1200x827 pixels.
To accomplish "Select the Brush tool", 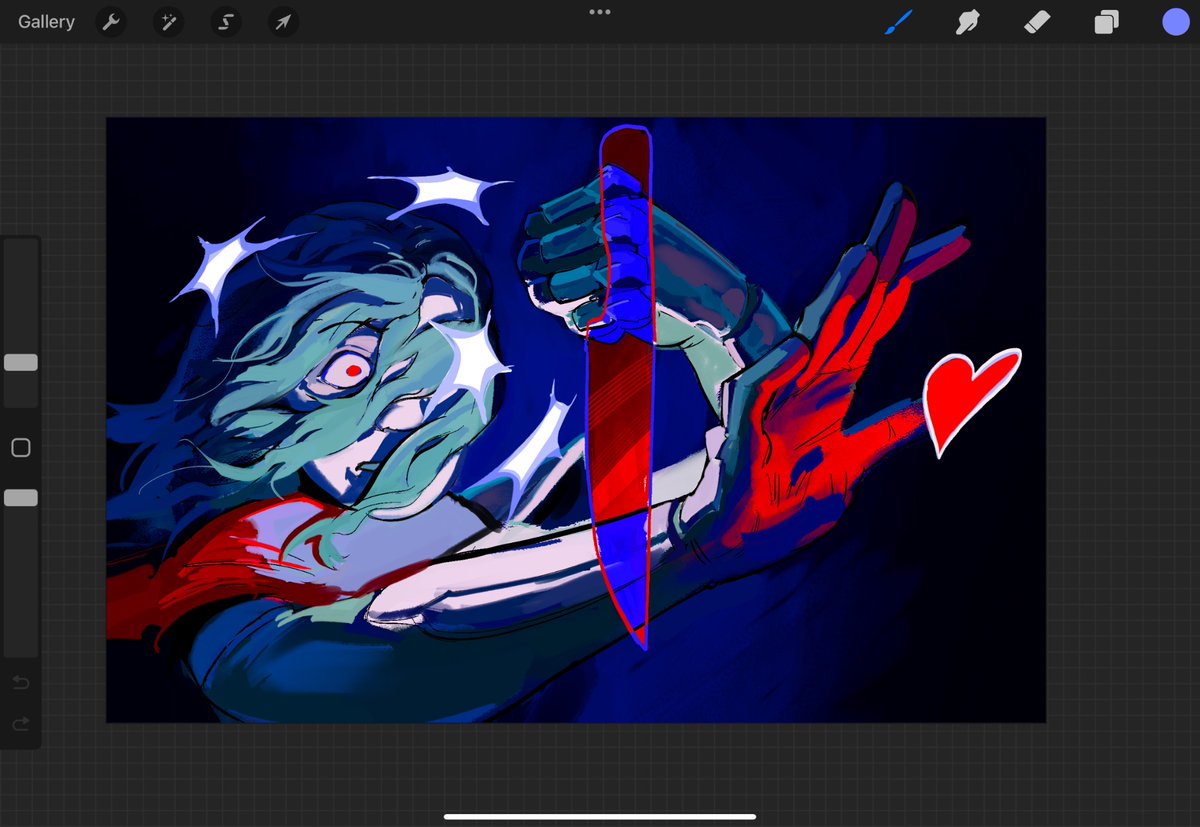I will click(899, 22).
